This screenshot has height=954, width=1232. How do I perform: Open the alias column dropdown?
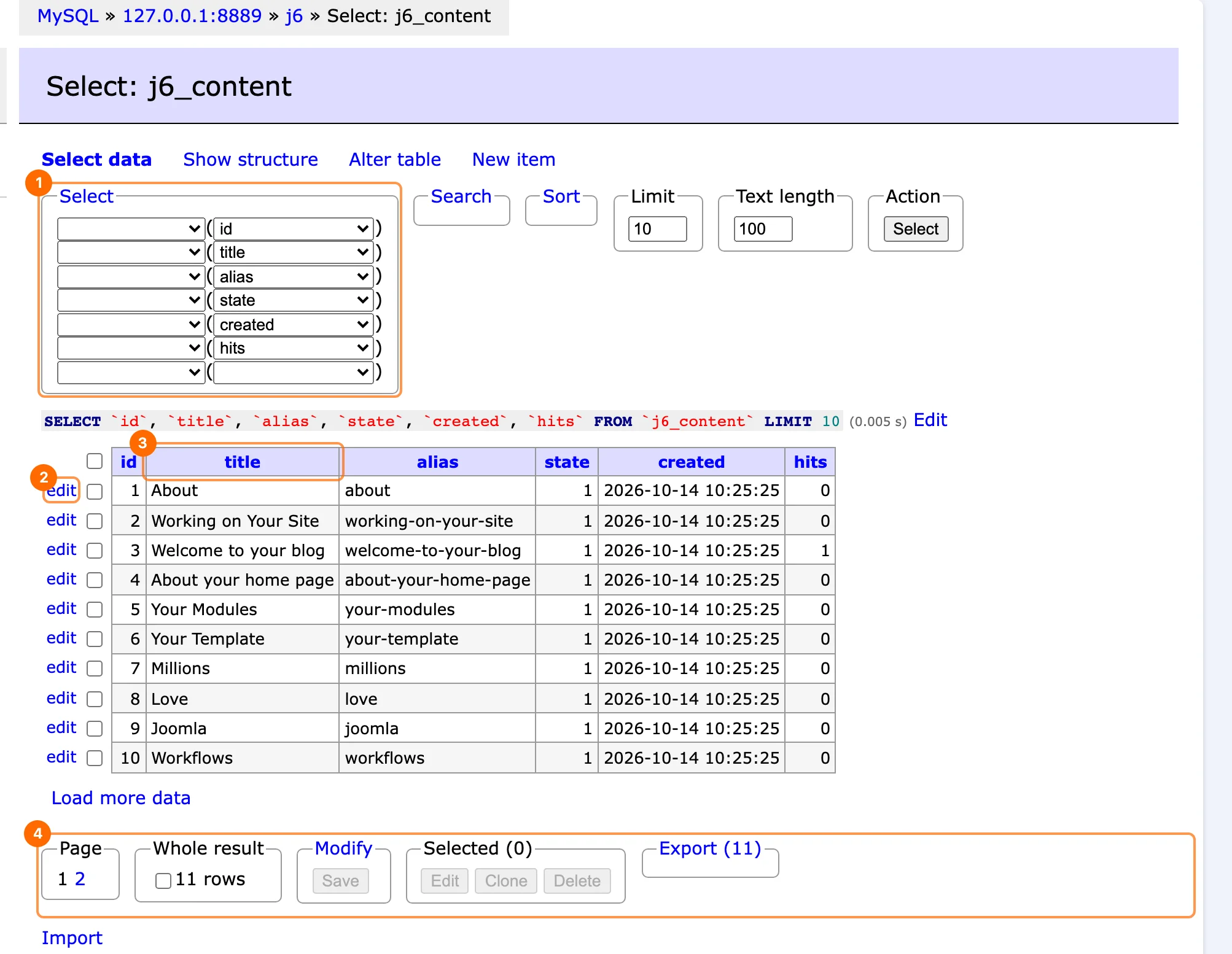click(x=293, y=277)
